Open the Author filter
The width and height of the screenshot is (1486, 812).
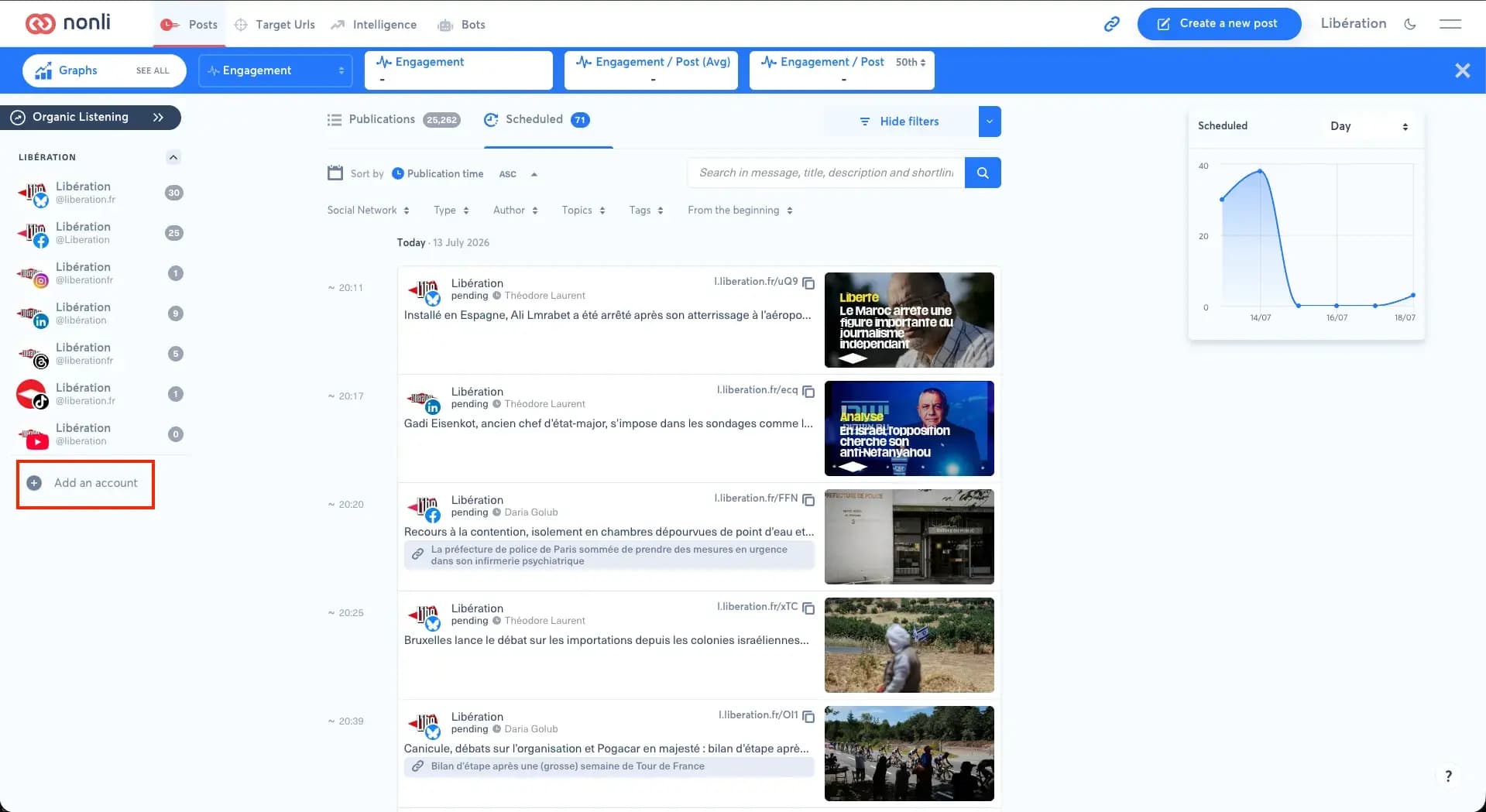515,211
